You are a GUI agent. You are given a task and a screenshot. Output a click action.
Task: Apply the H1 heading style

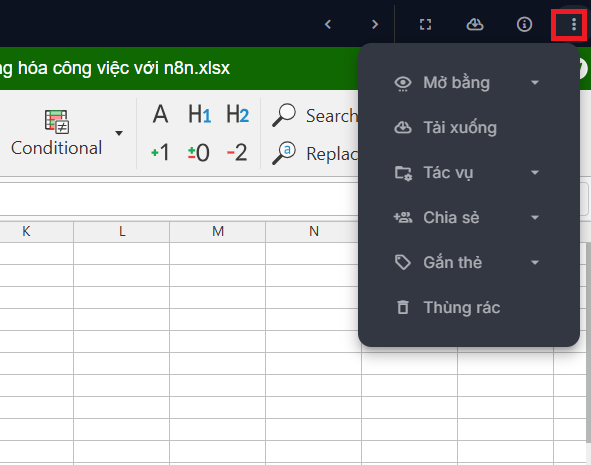[x=199, y=114]
